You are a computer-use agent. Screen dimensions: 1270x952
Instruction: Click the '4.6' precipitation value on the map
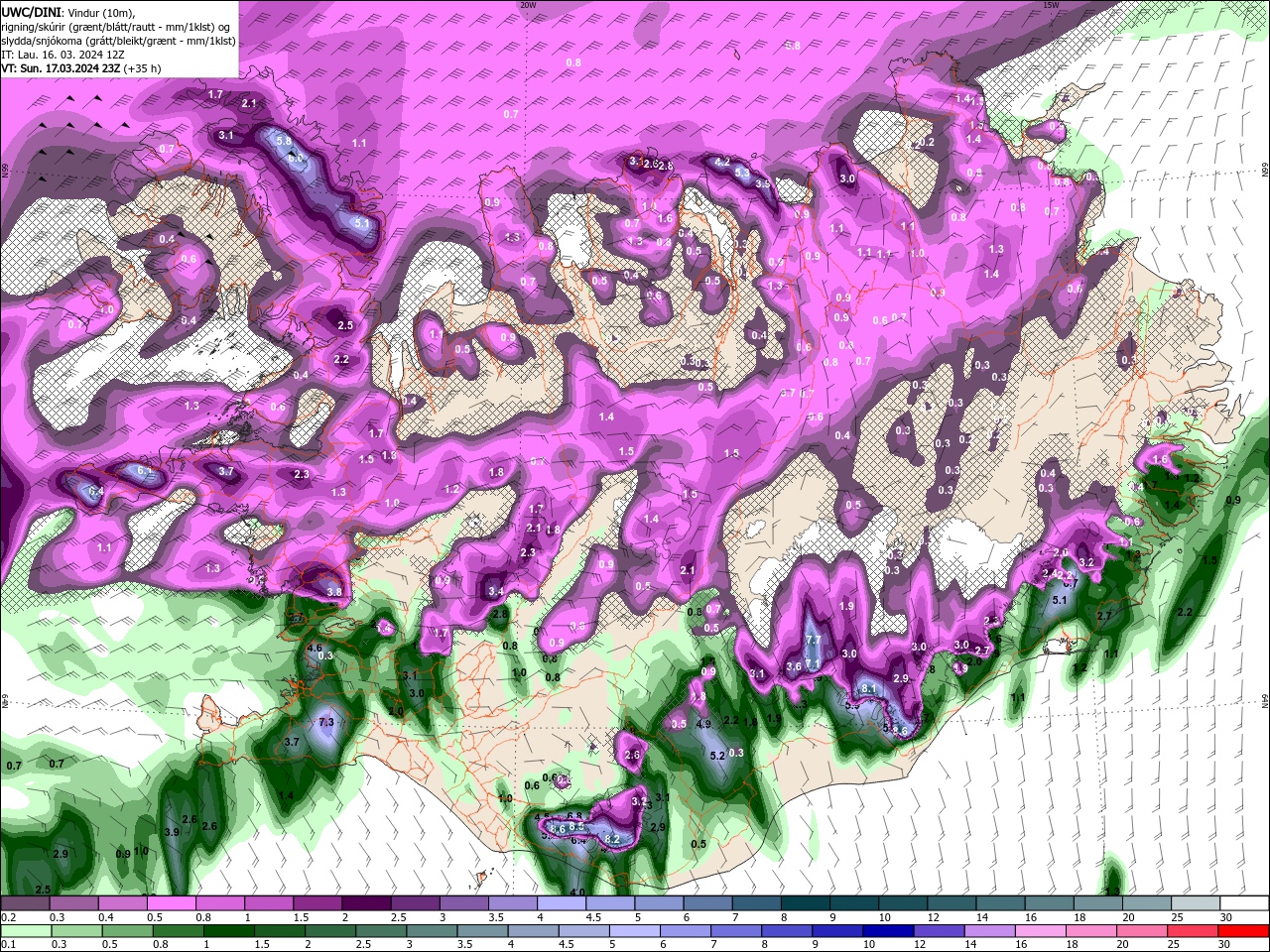coord(316,649)
